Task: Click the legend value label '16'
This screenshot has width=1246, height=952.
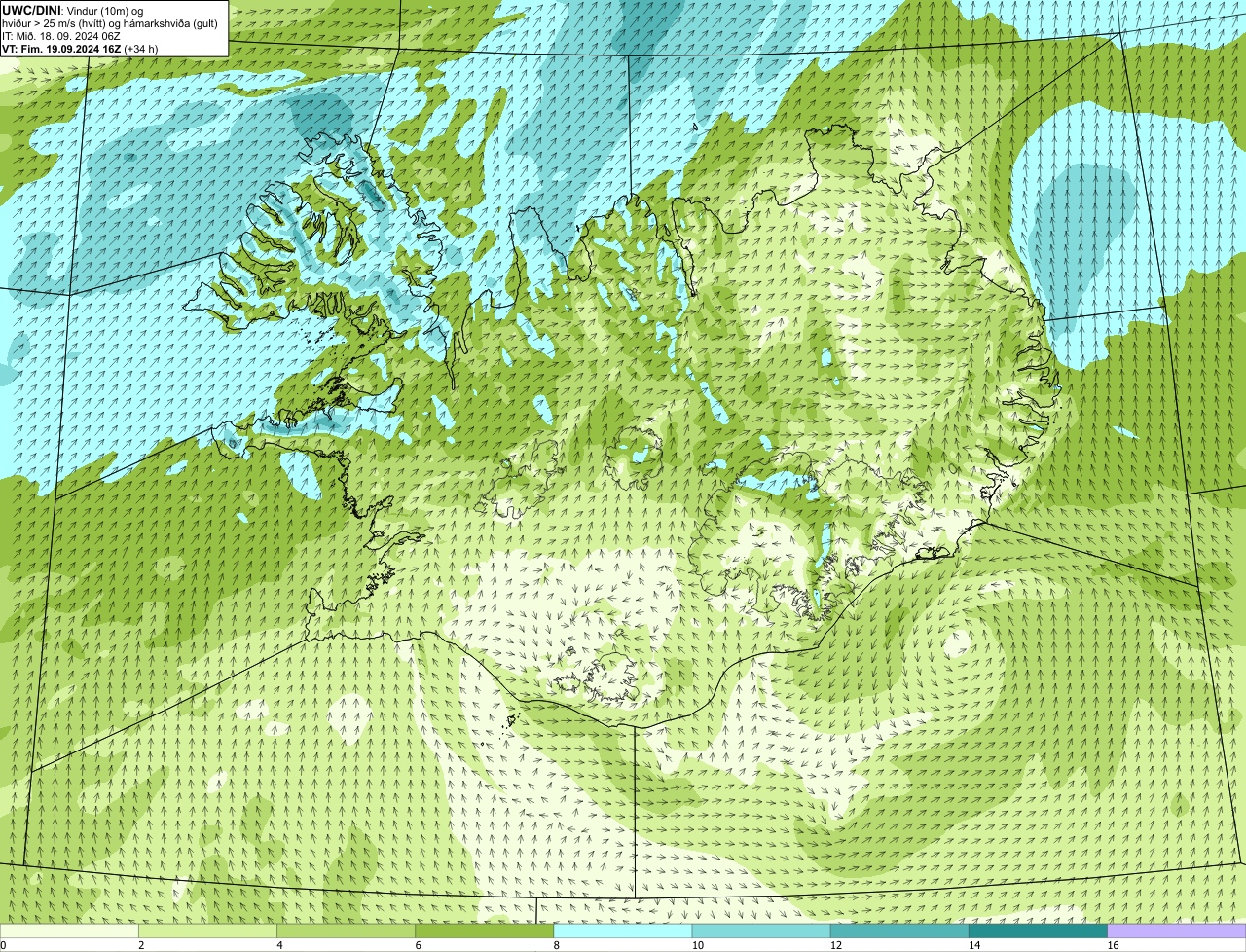Action: pos(1113,945)
